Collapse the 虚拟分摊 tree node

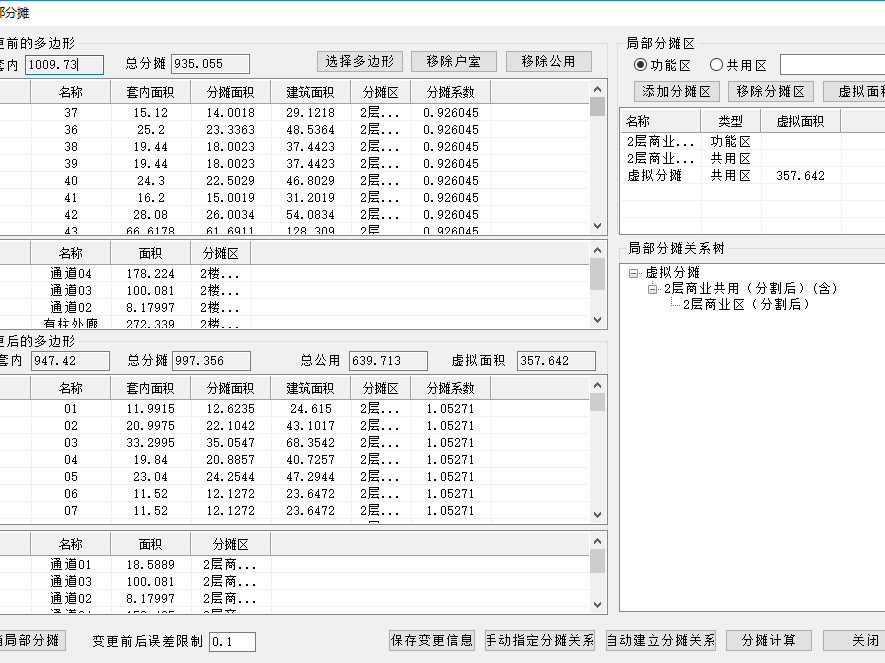tap(633, 273)
